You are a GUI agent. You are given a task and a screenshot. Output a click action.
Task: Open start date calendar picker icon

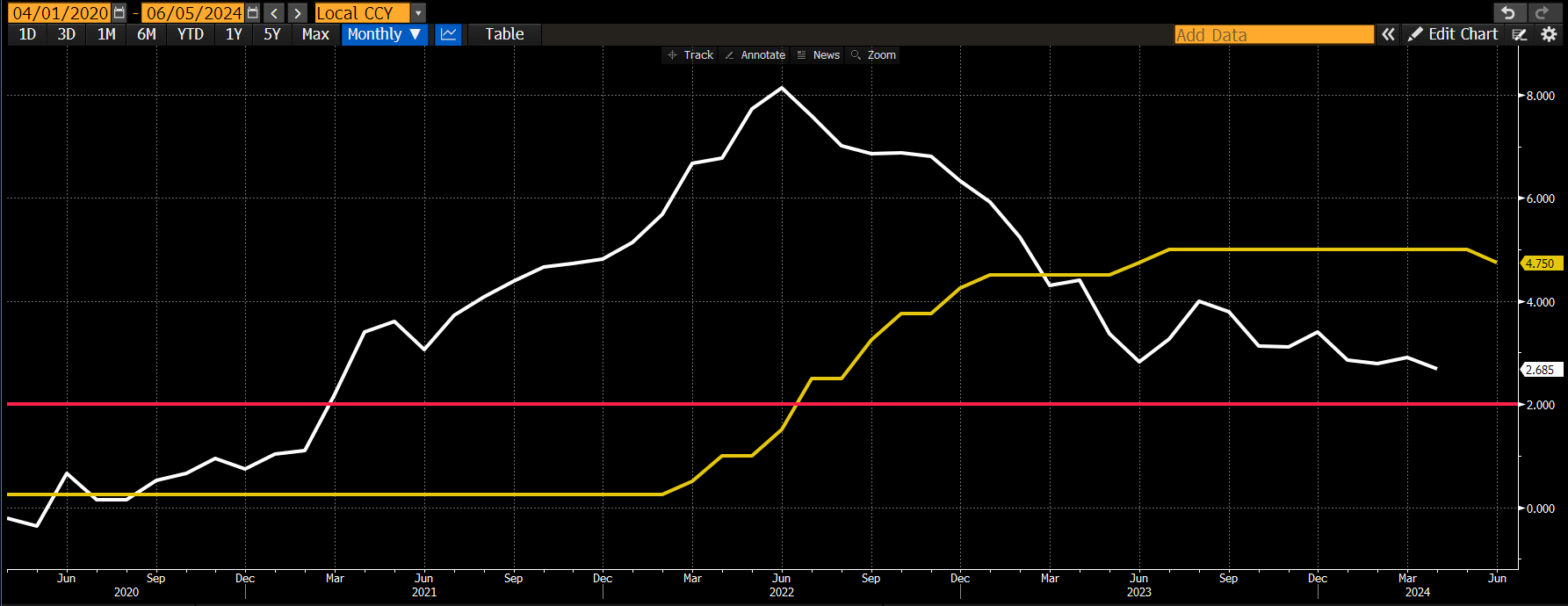tap(119, 13)
